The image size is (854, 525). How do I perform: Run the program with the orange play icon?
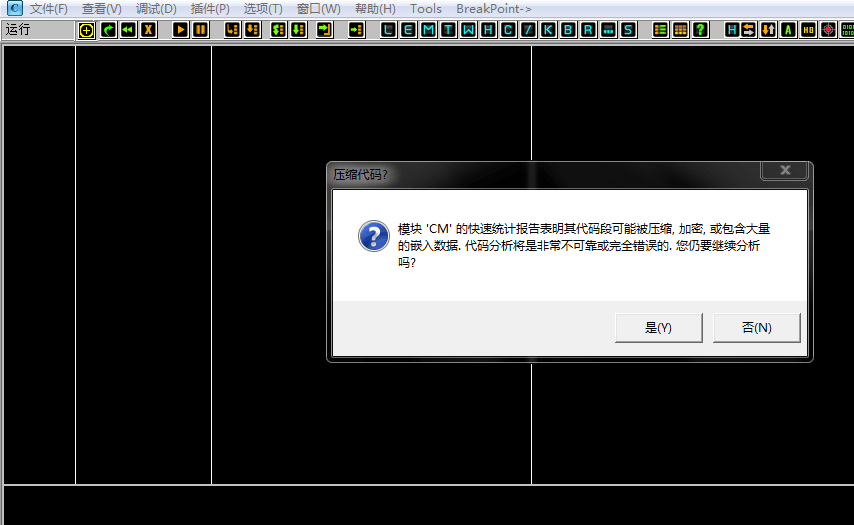coord(180,30)
